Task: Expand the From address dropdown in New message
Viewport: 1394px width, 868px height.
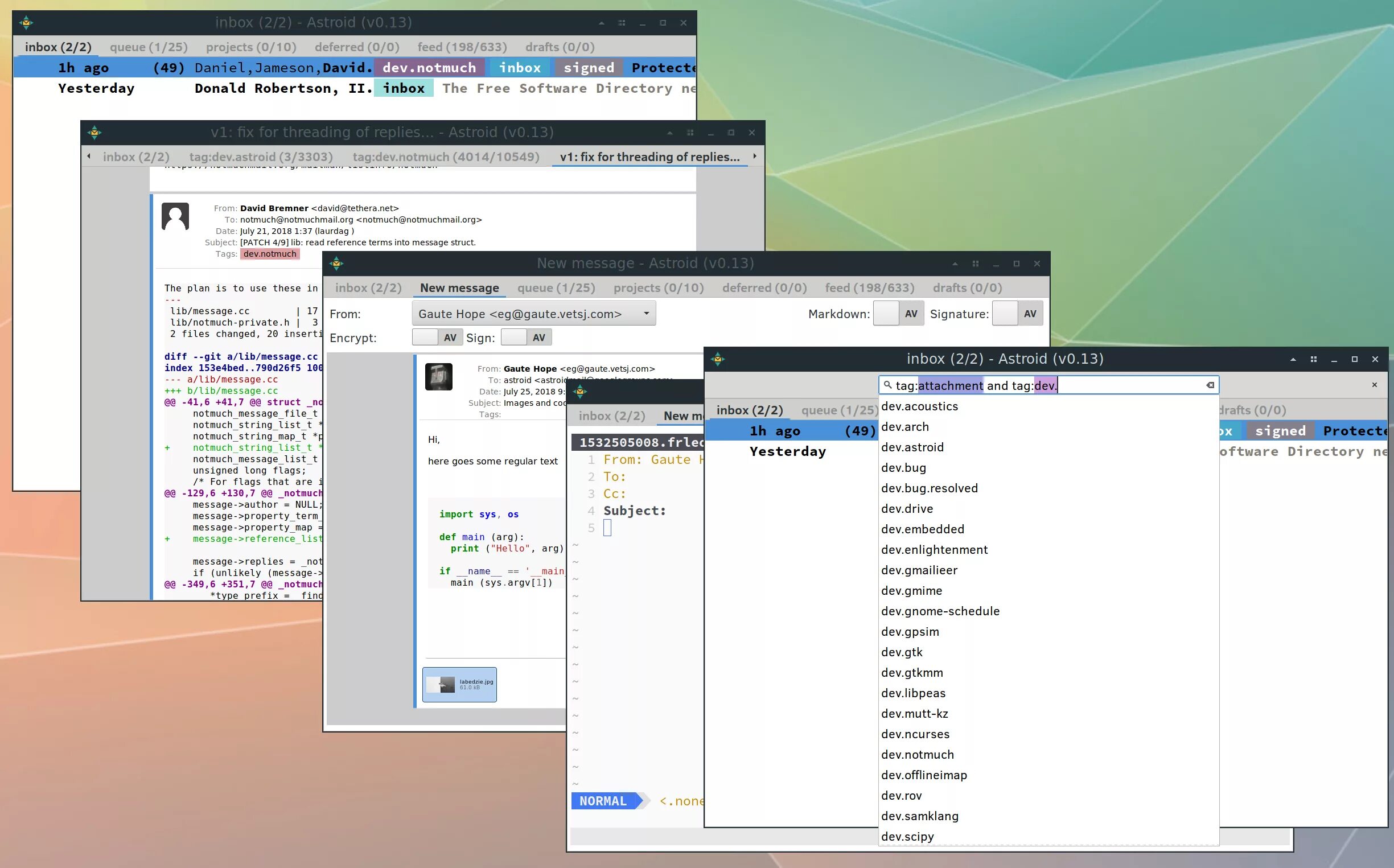Action: (x=647, y=313)
